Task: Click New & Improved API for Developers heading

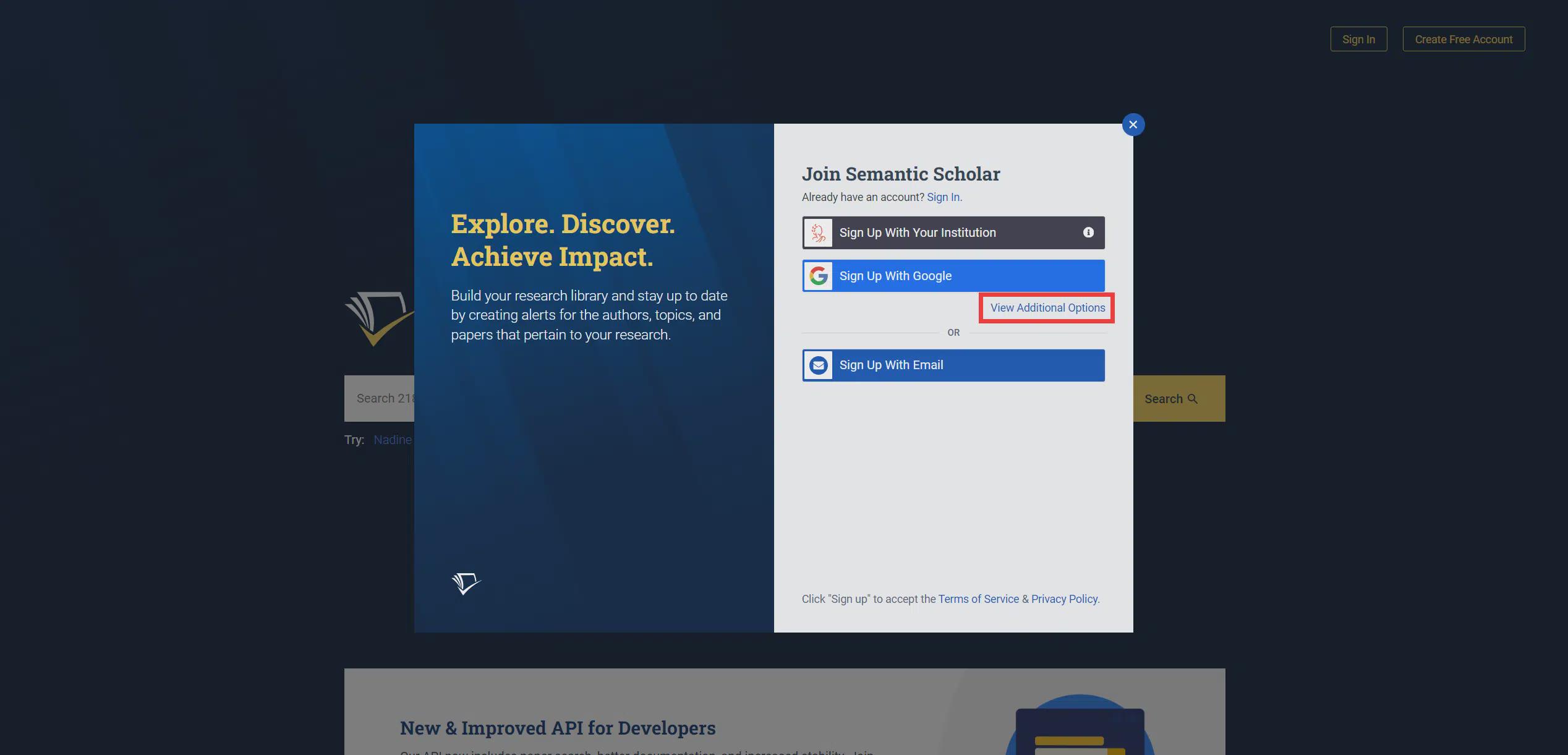Action: [558, 728]
